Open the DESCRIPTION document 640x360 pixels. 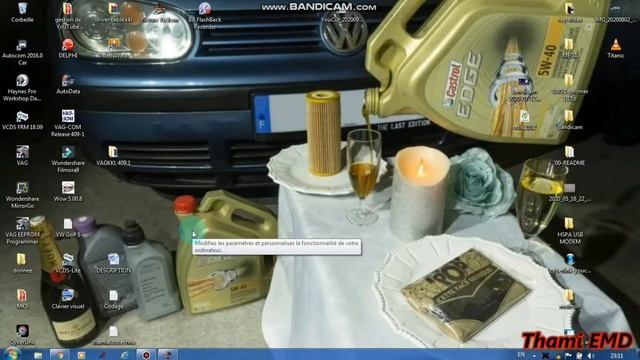[x=113, y=263]
